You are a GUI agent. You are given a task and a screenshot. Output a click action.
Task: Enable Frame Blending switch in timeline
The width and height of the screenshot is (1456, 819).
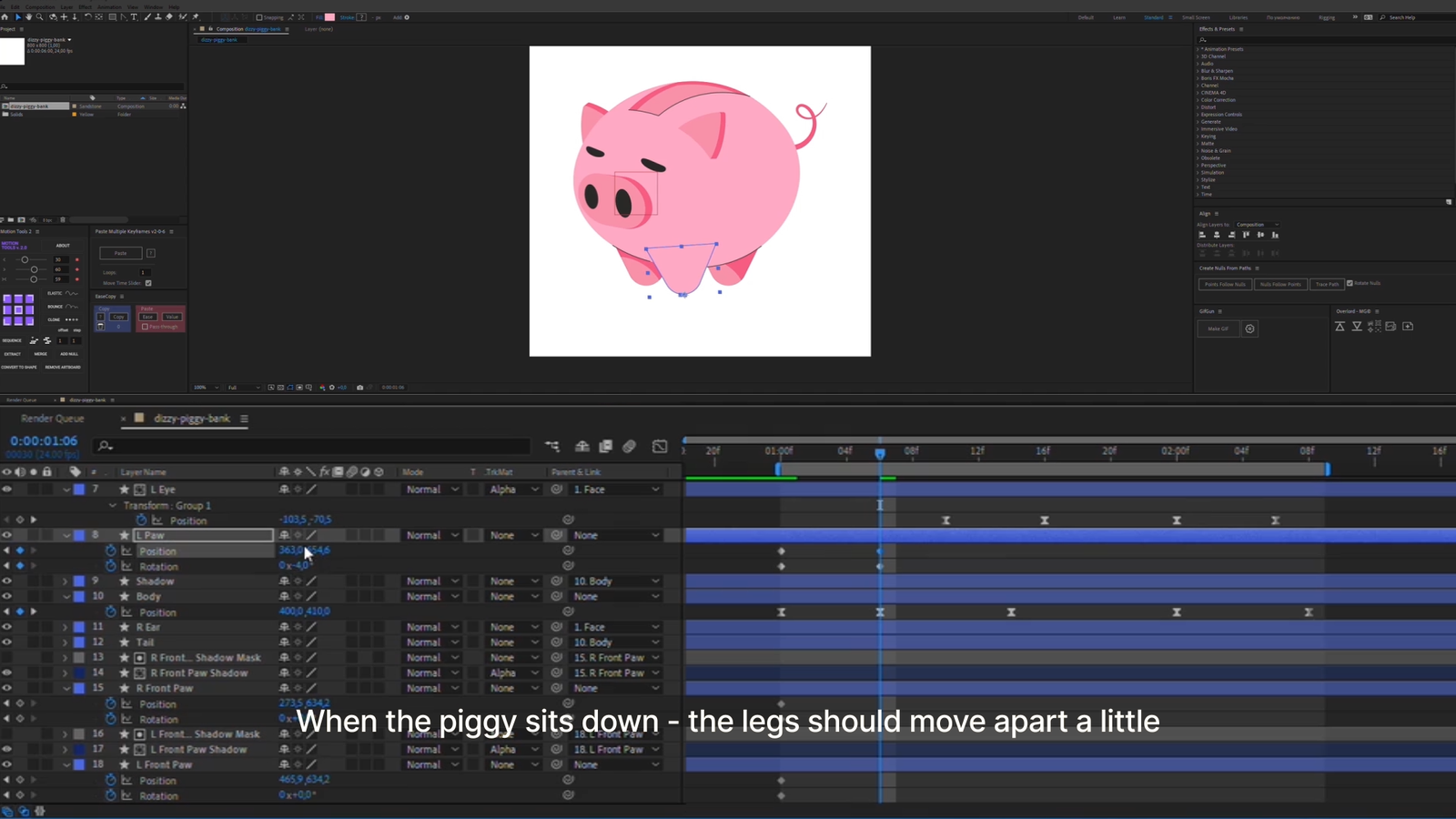pos(605,446)
